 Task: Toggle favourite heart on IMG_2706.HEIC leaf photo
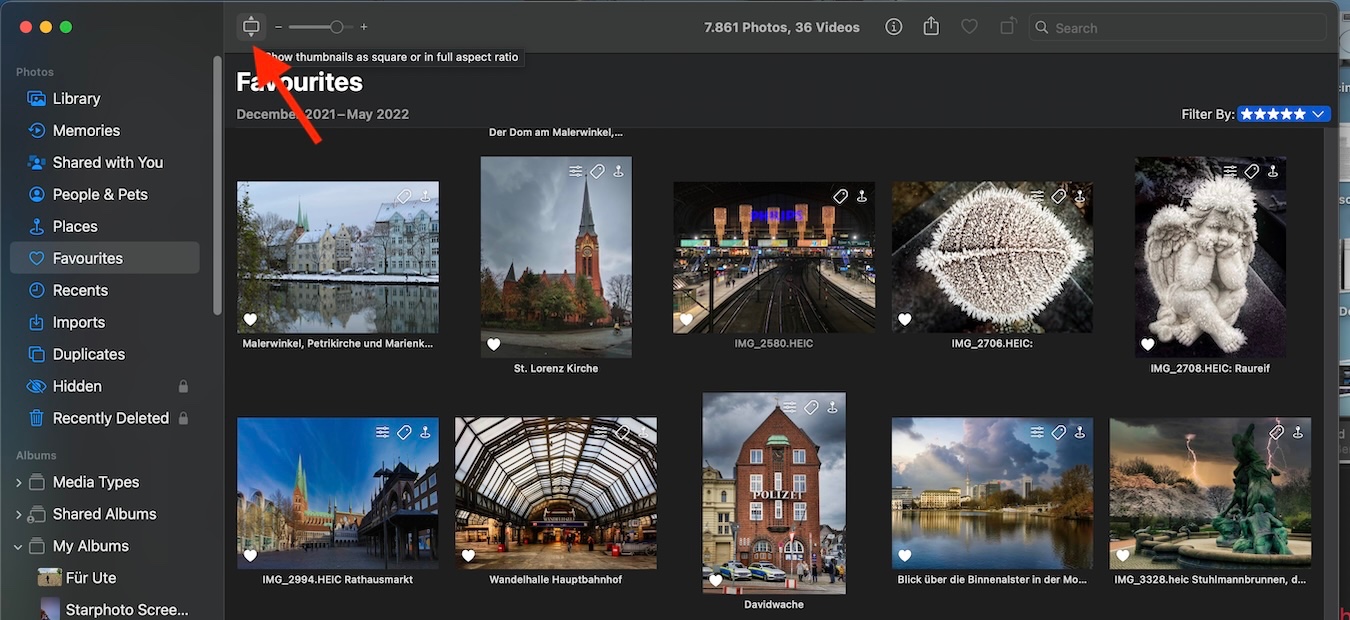tap(905, 320)
